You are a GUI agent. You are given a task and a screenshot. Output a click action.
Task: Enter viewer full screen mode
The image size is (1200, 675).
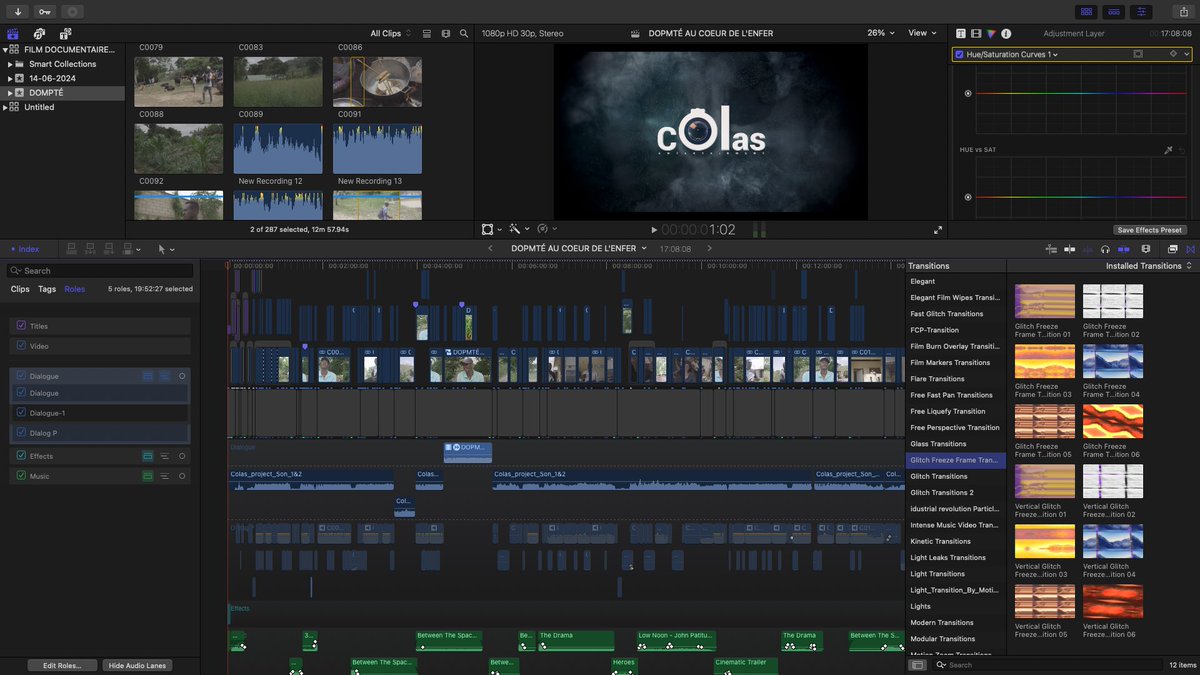[x=938, y=230]
